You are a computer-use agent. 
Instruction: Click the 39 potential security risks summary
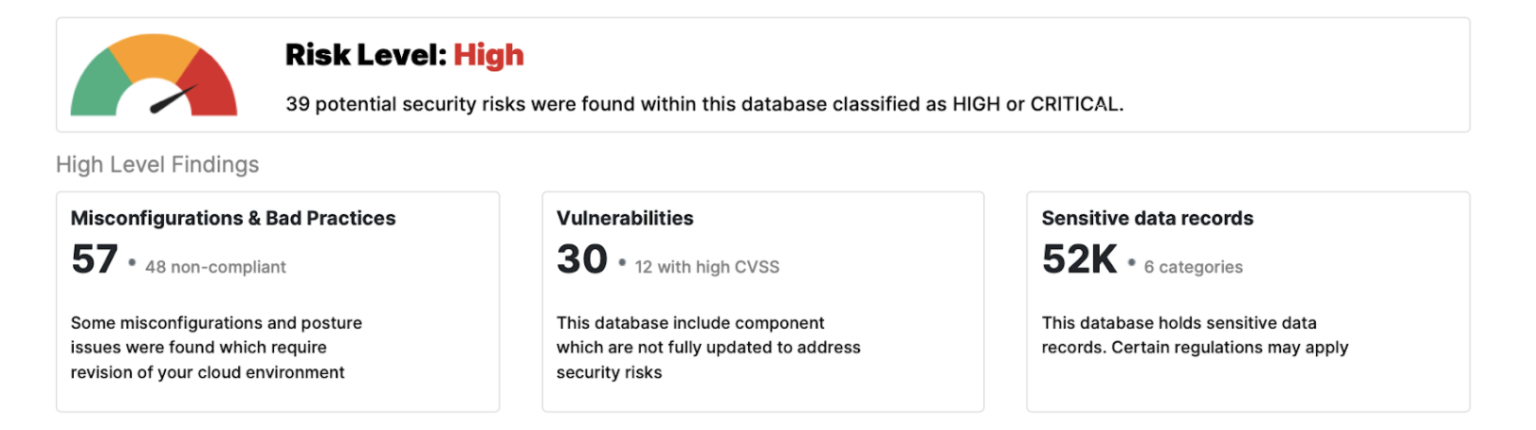point(704,104)
